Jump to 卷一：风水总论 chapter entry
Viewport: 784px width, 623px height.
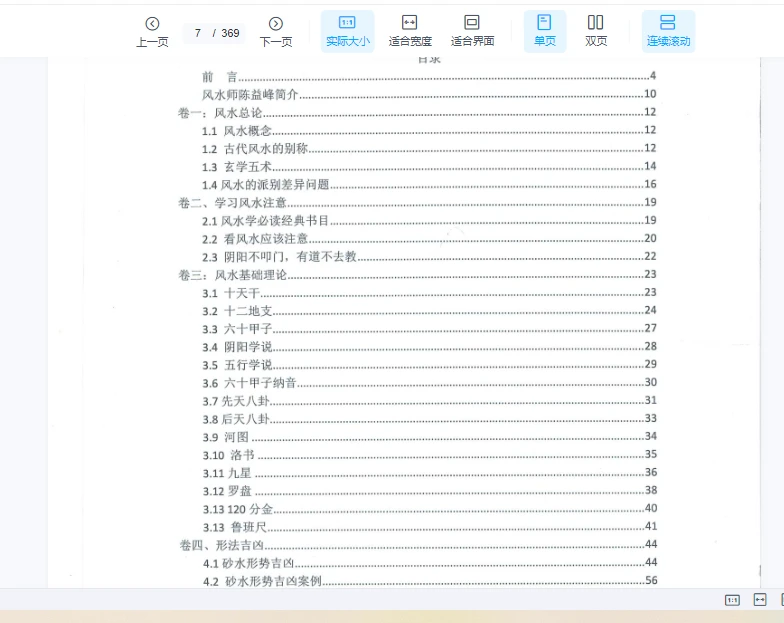click(x=220, y=113)
